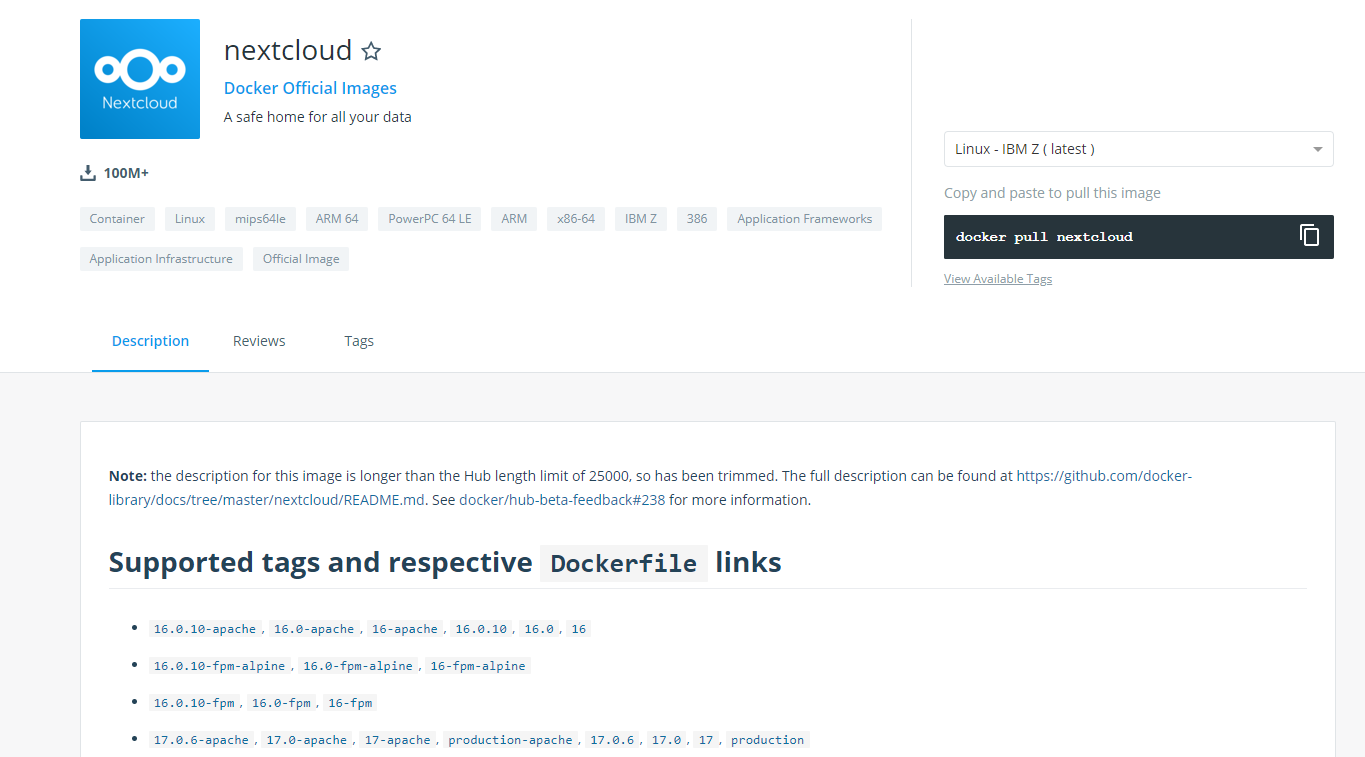Select the IBM Z chip
Viewport: 1365px width, 757px height.
coord(641,219)
